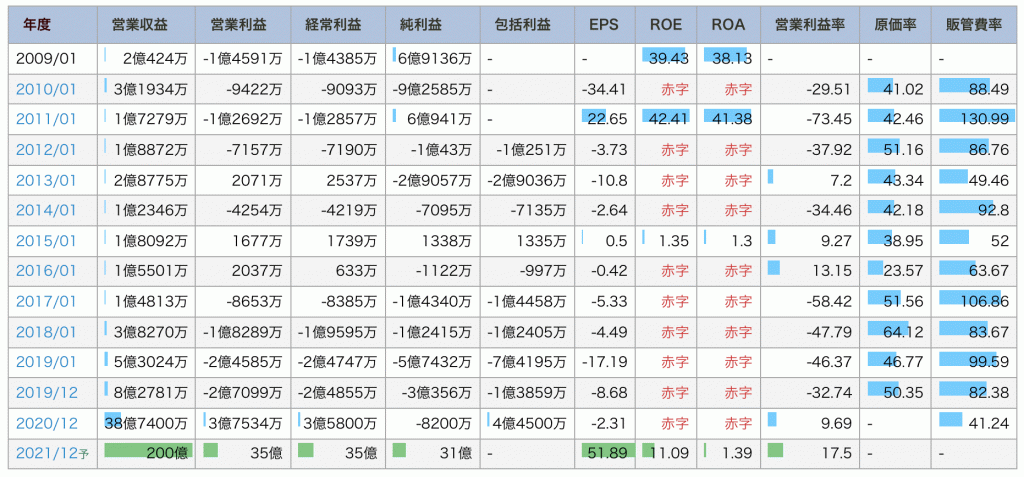Image resolution: width=1024 pixels, height=477 pixels.
Task: Open the 2017/01 fiscal year link
Action: pos(45,300)
